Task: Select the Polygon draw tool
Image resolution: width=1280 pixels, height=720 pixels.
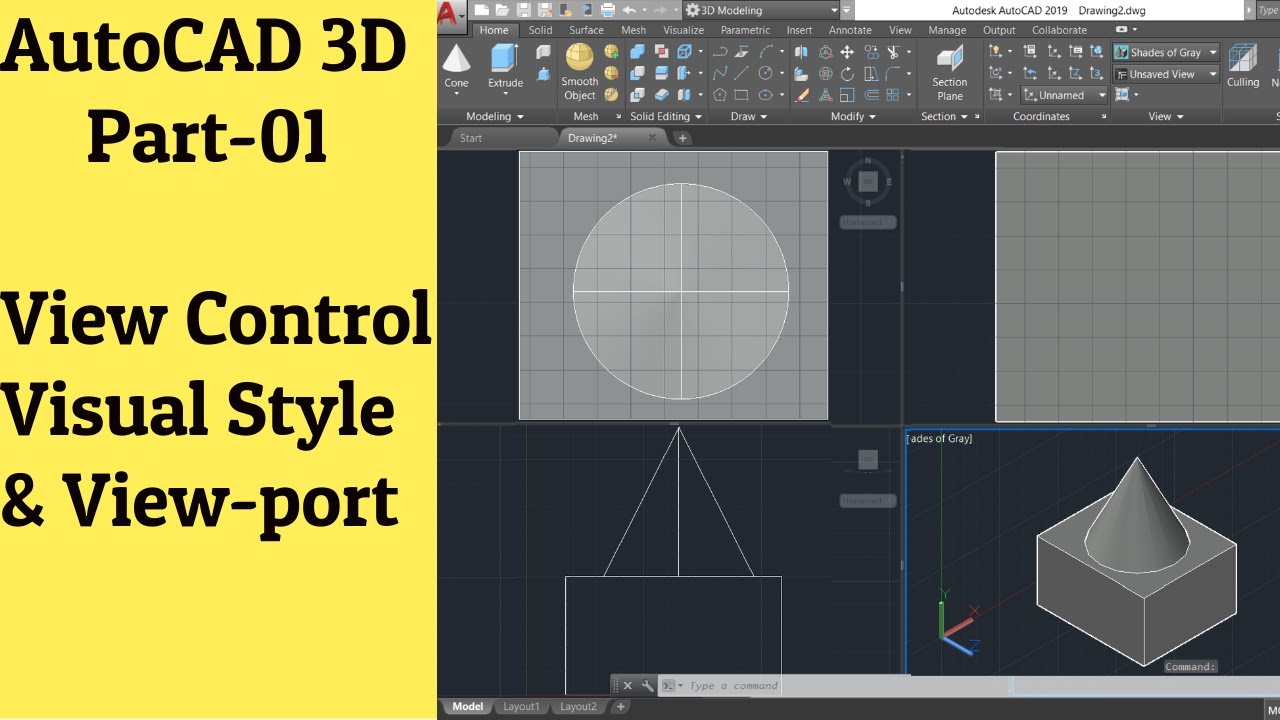Action: 720,95
